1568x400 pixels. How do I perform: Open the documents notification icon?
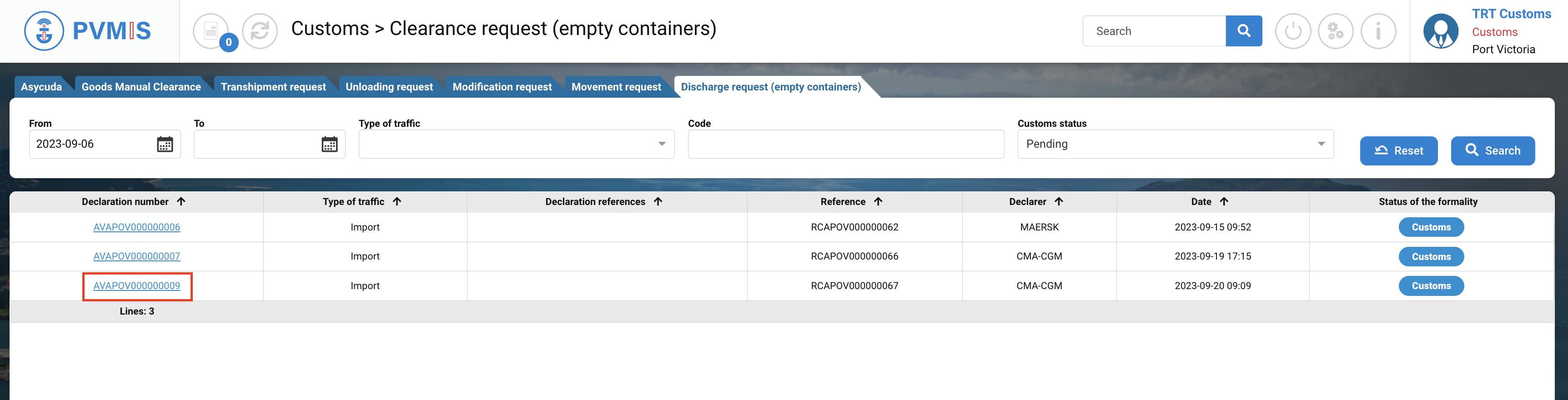(211, 30)
